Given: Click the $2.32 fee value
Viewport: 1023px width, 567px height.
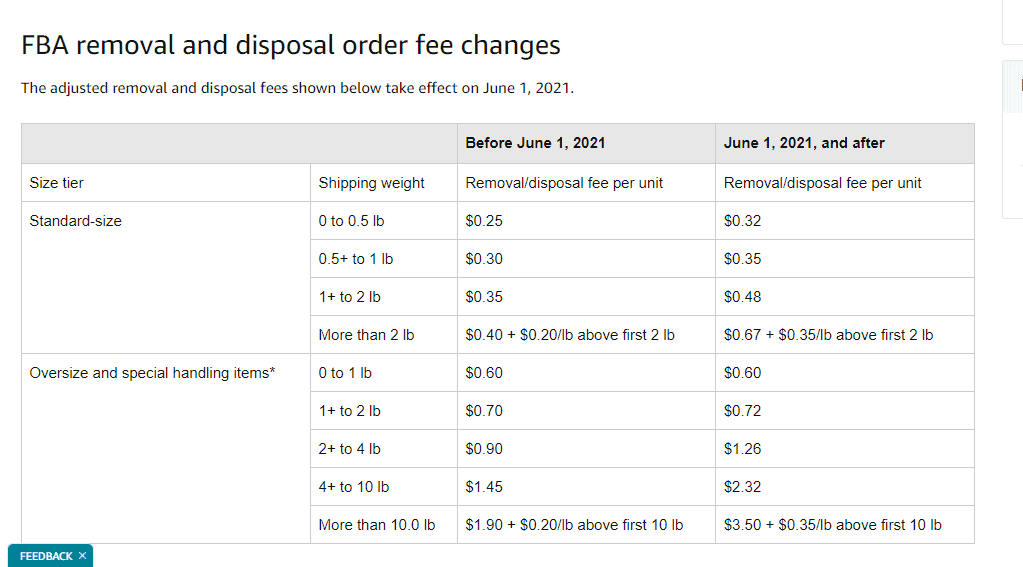Looking at the screenshot, I should tap(742, 486).
